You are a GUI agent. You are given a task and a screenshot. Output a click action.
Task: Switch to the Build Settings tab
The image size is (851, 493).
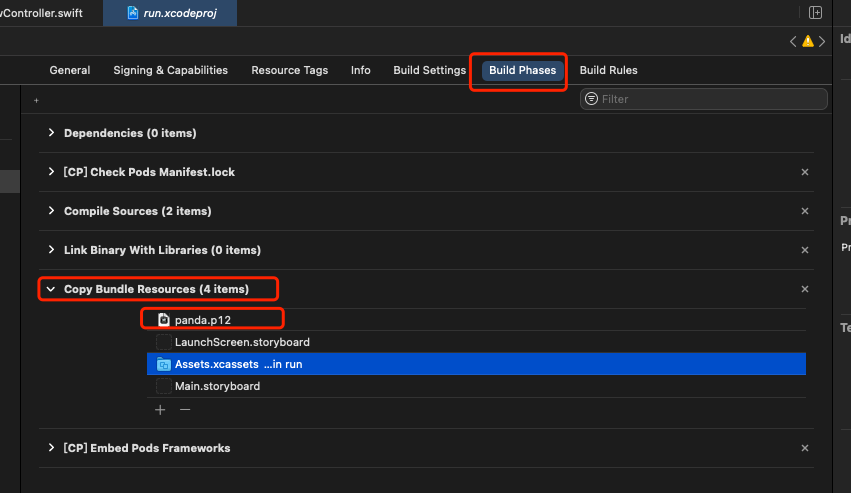click(429, 70)
